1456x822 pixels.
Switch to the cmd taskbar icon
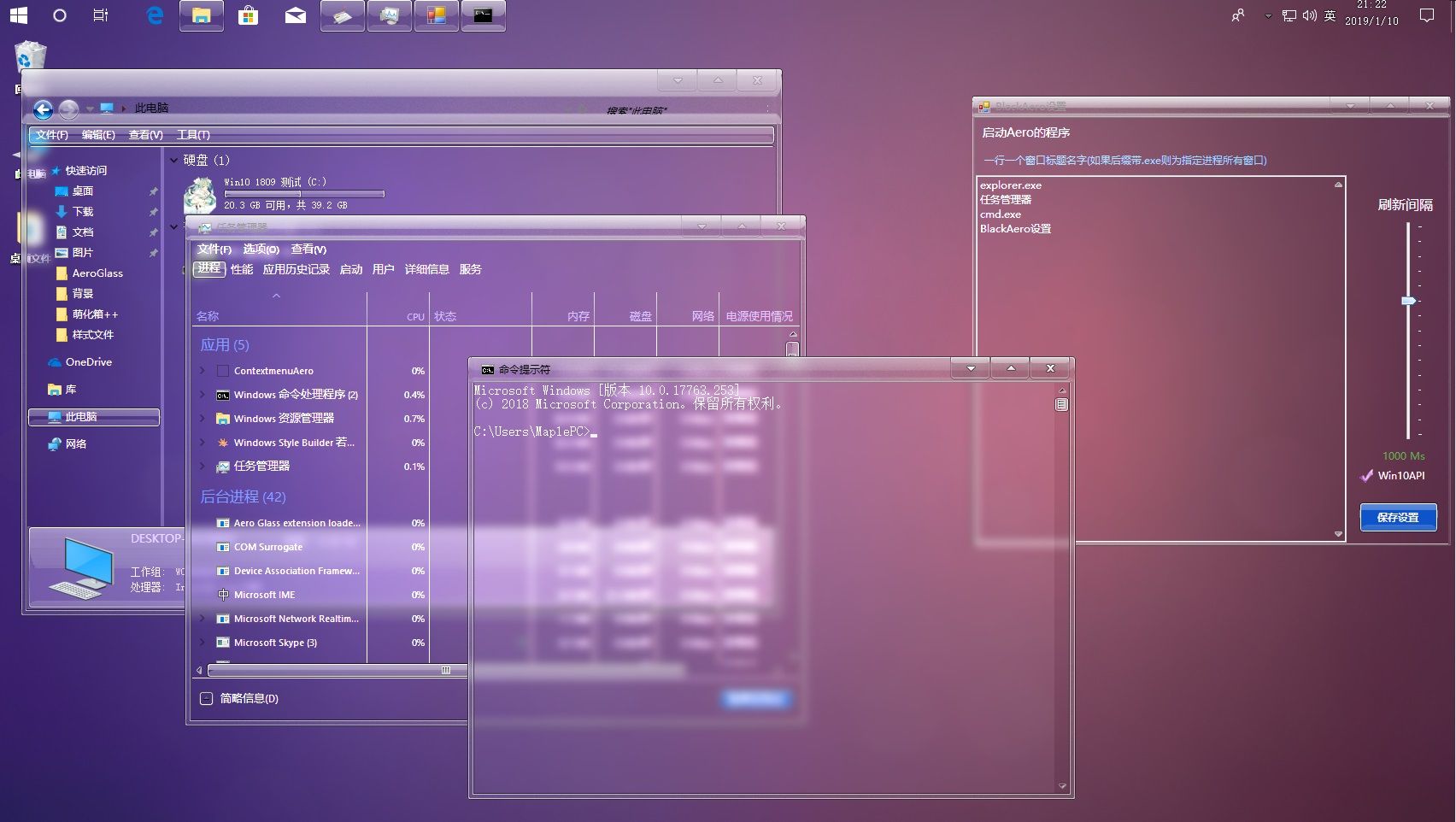coord(484,15)
